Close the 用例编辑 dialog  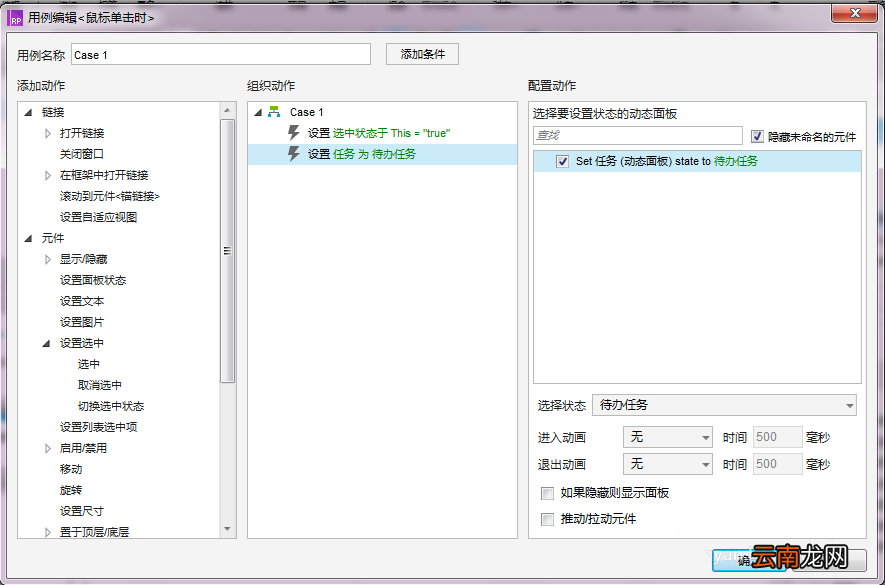point(855,14)
